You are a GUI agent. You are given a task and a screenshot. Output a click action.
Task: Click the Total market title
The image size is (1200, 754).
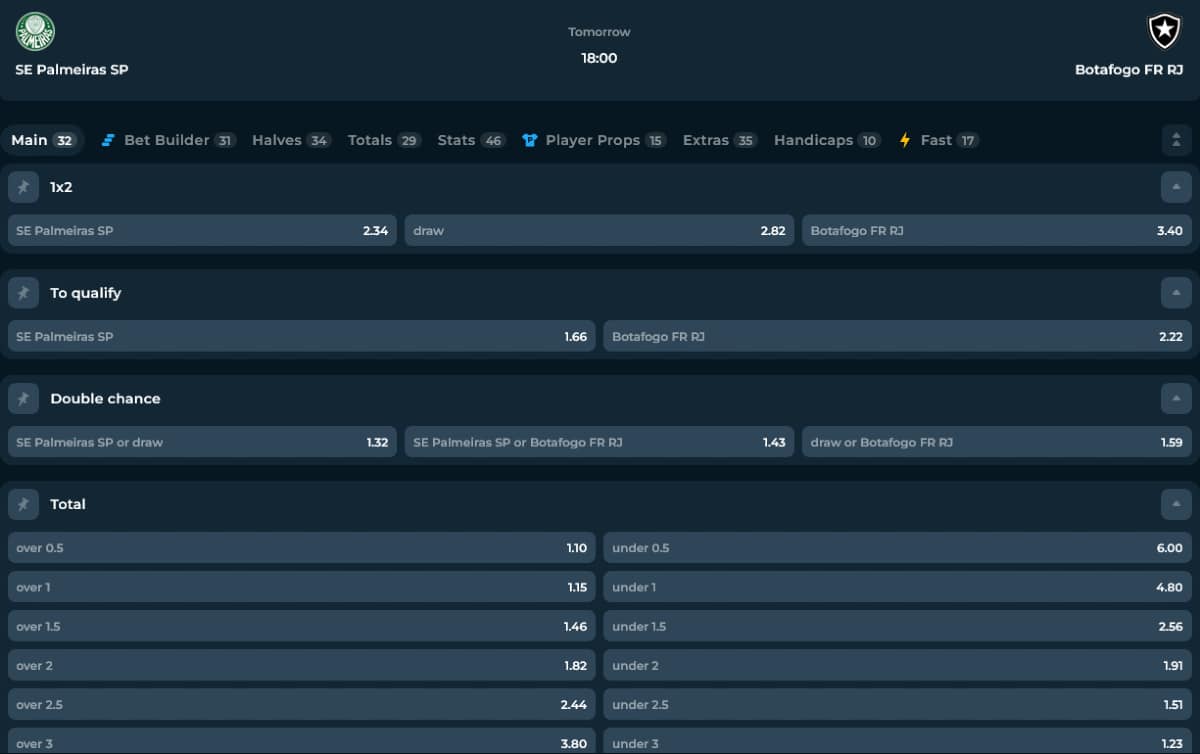point(68,504)
